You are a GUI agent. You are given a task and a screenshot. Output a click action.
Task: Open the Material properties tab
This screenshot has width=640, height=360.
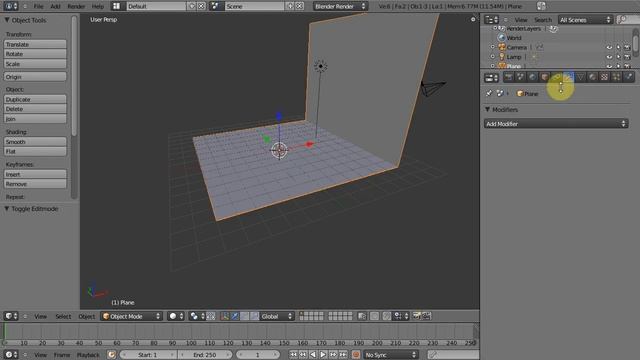592,77
